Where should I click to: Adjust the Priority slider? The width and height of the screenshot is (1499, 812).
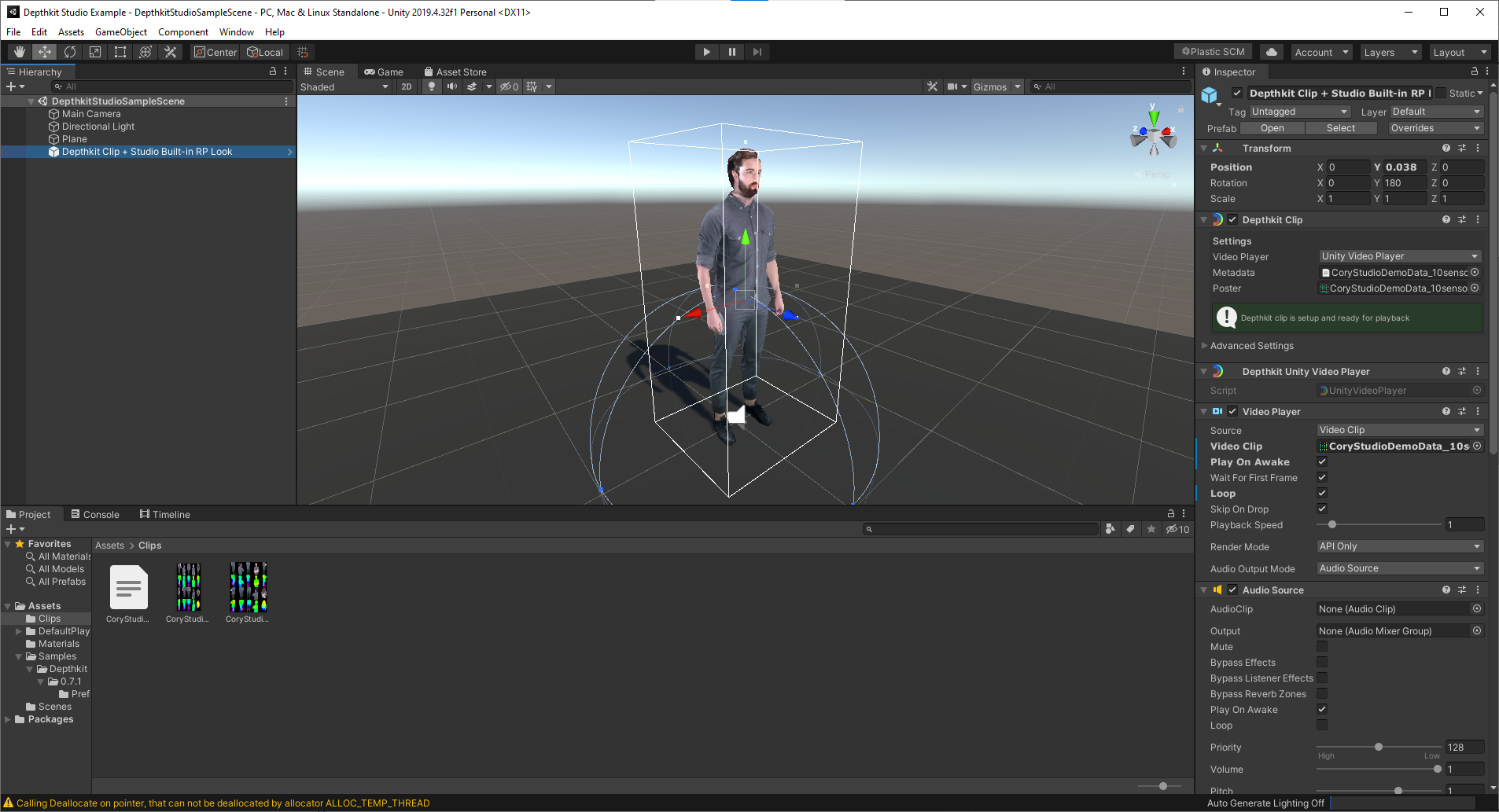pyautogui.click(x=1379, y=748)
